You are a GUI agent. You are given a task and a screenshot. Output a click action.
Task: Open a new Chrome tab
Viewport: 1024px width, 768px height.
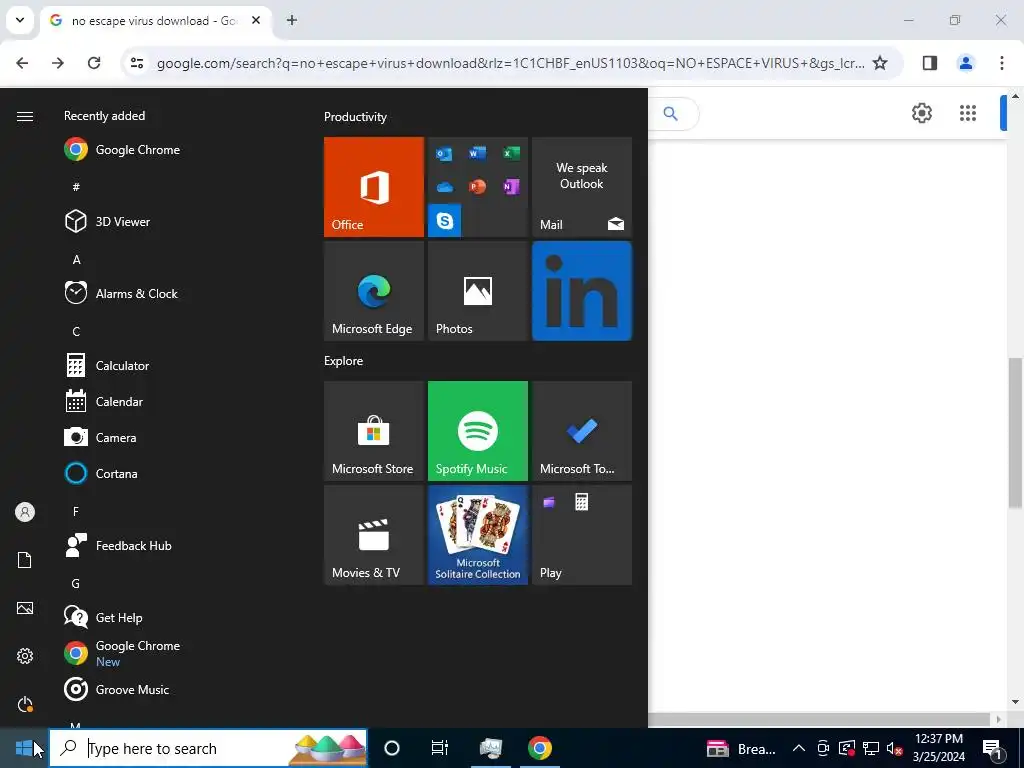click(x=292, y=20)
